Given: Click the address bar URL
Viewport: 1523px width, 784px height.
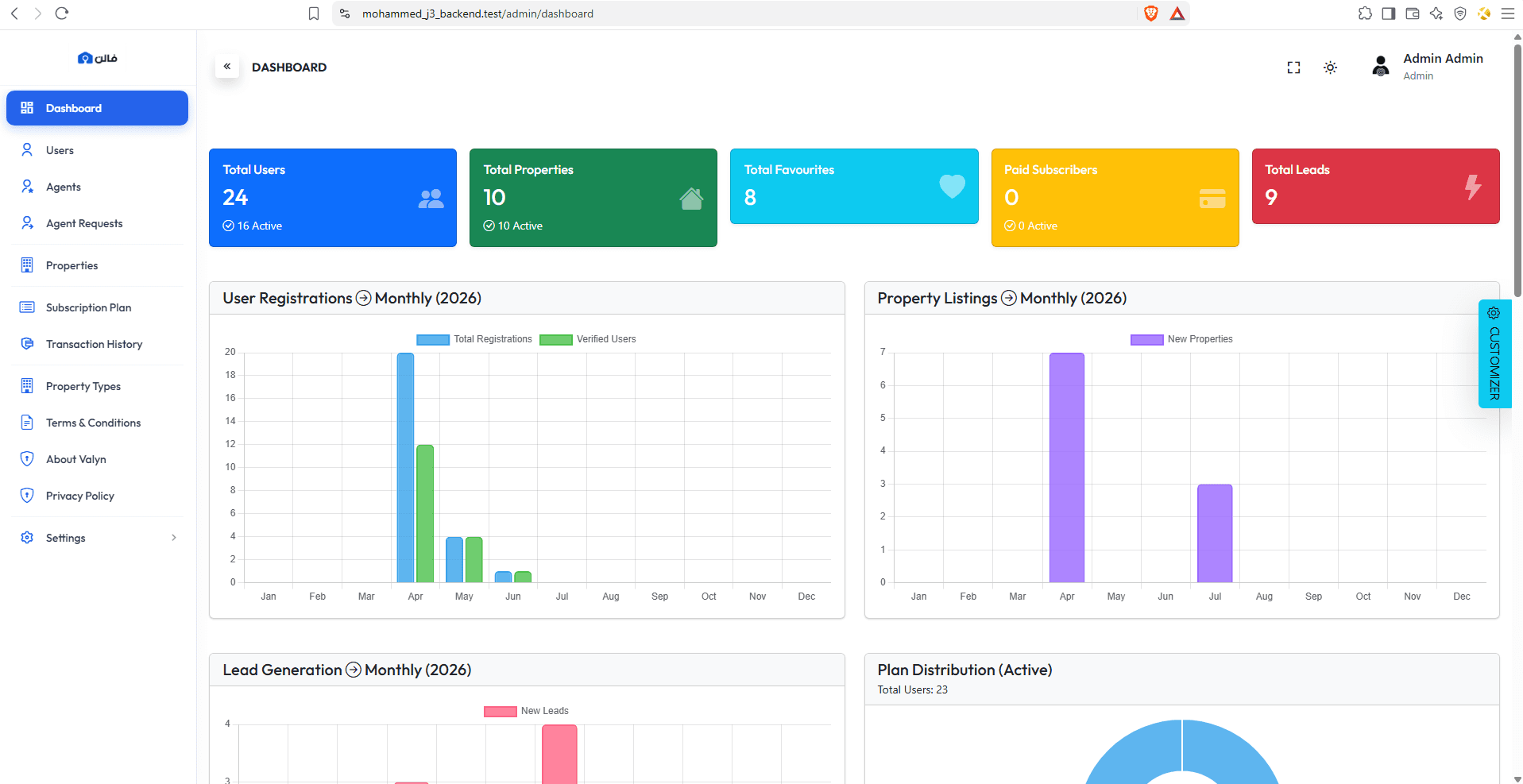Looking at the screenshot, I should [477, 14].
